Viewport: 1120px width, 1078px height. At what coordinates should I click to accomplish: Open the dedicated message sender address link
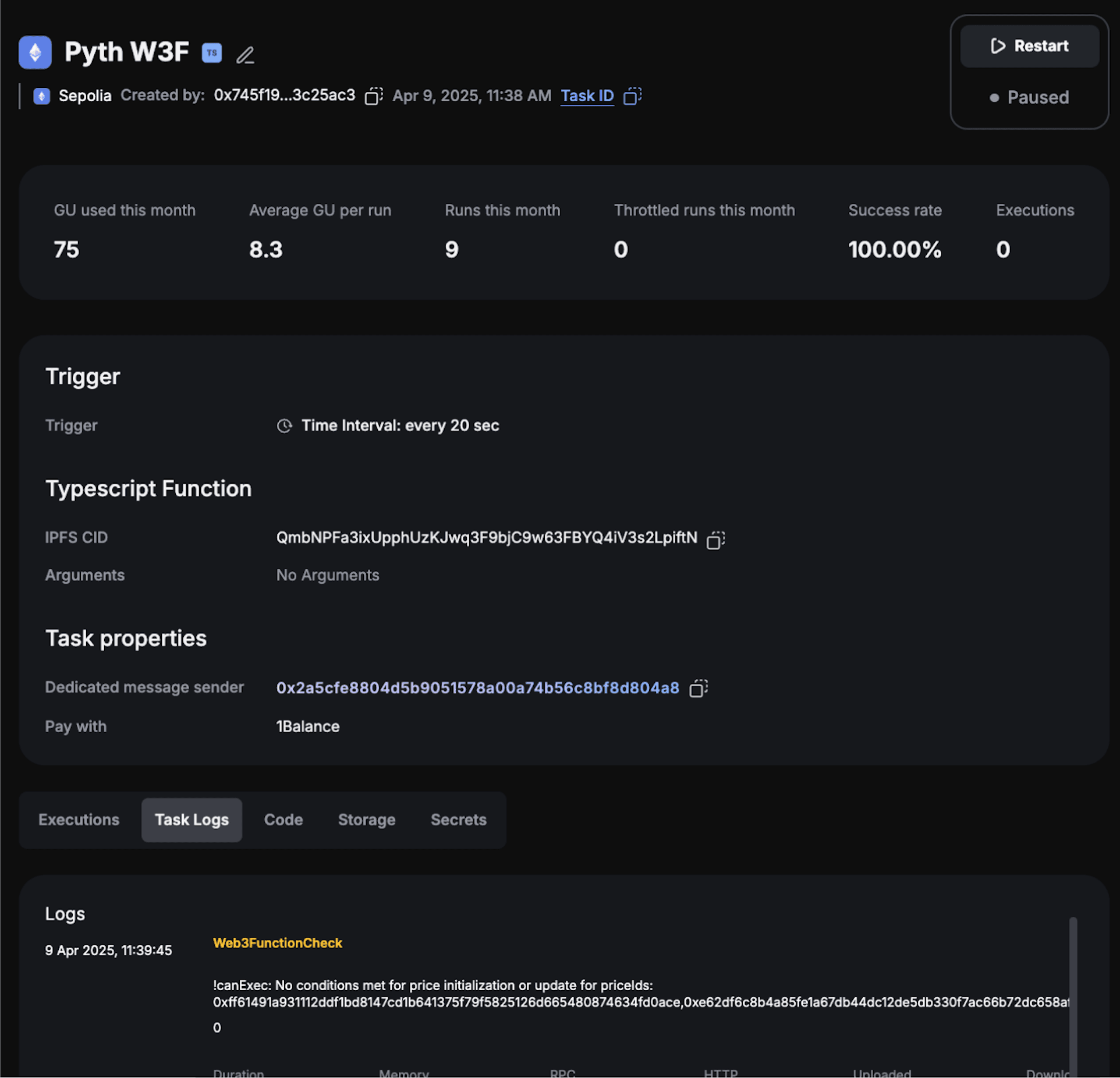pos(477,688)
